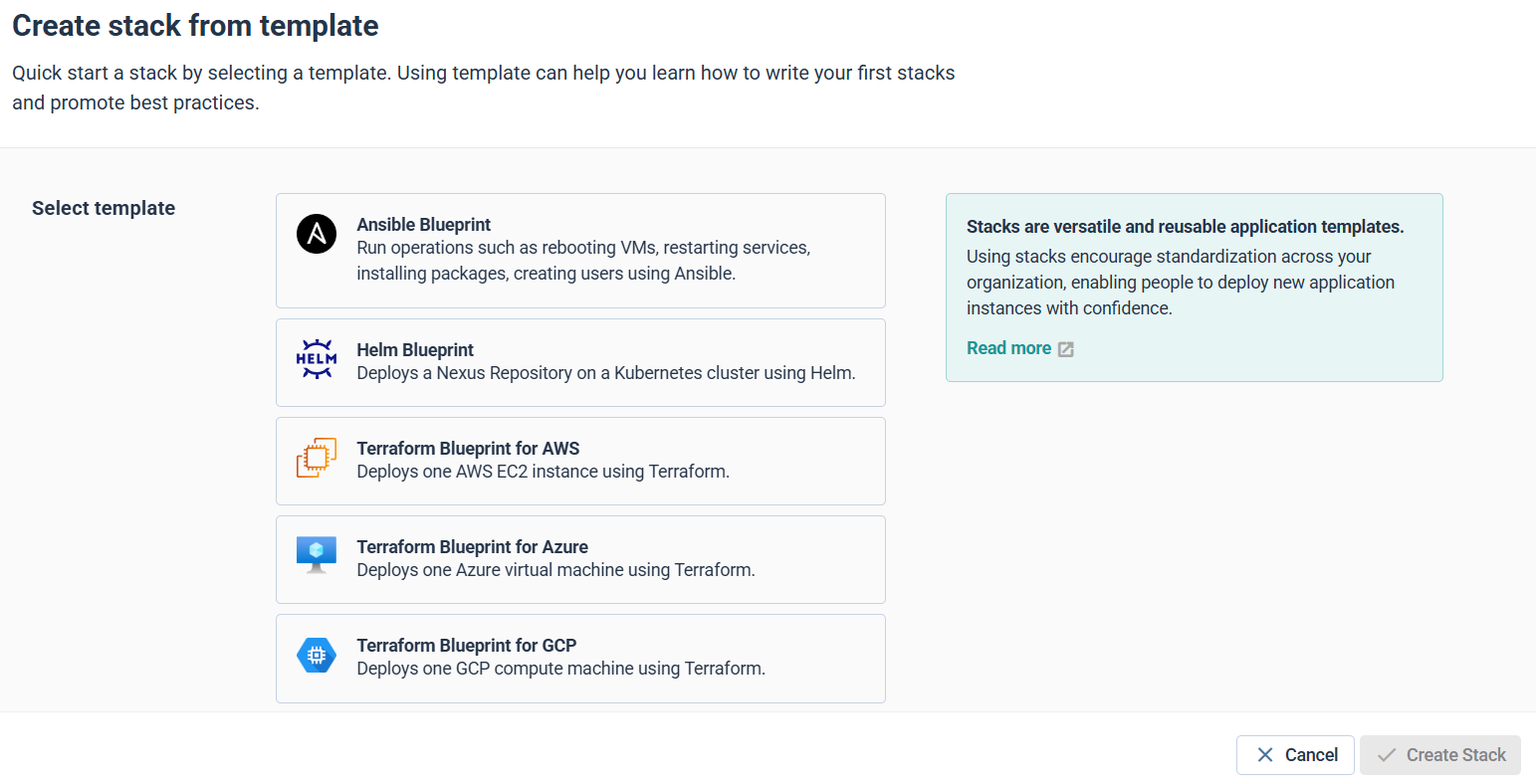Click the orange AWS EC2 chip icon

[x=317, y=458]
